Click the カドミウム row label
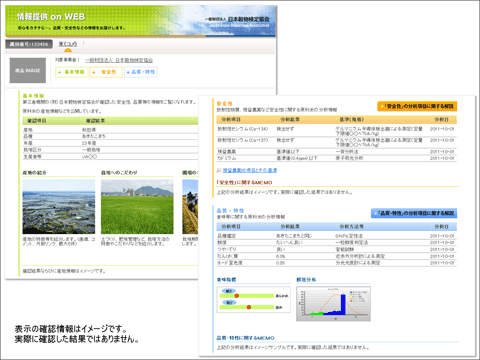The width and height of the screenshot is (480, 360). pos(227,158)
